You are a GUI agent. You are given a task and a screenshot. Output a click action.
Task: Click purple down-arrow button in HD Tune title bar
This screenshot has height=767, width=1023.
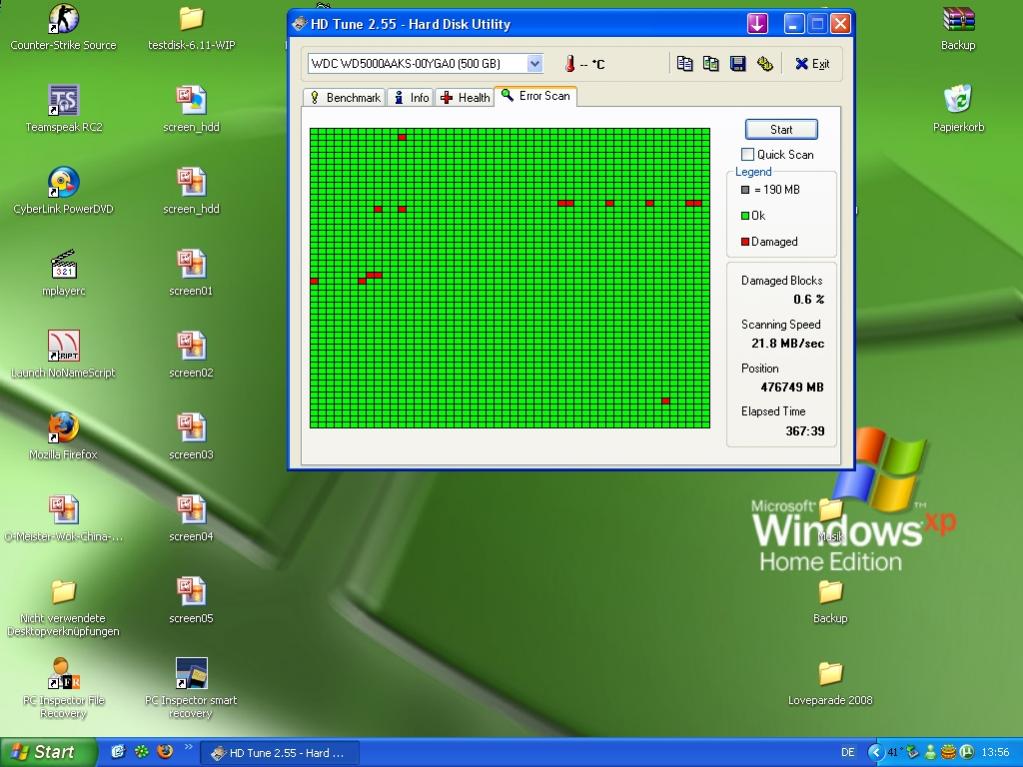click(x=757, y=24)
